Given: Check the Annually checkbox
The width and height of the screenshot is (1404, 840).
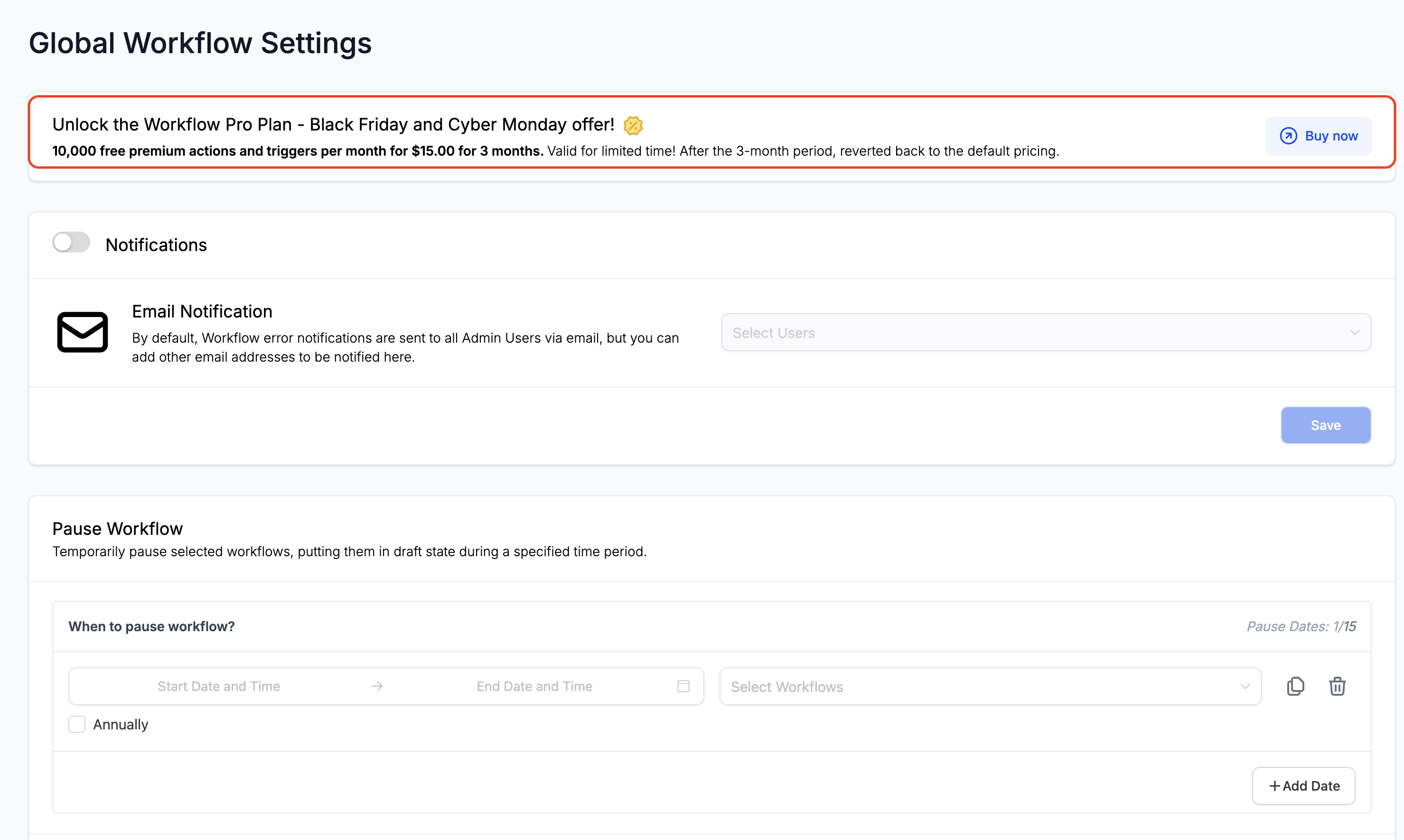Looking at the screenshot, I should (x=77, y=724).
